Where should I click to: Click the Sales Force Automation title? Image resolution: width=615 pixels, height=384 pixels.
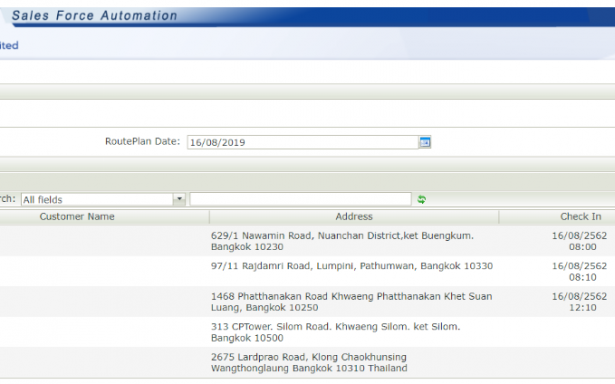coord(95,16)
